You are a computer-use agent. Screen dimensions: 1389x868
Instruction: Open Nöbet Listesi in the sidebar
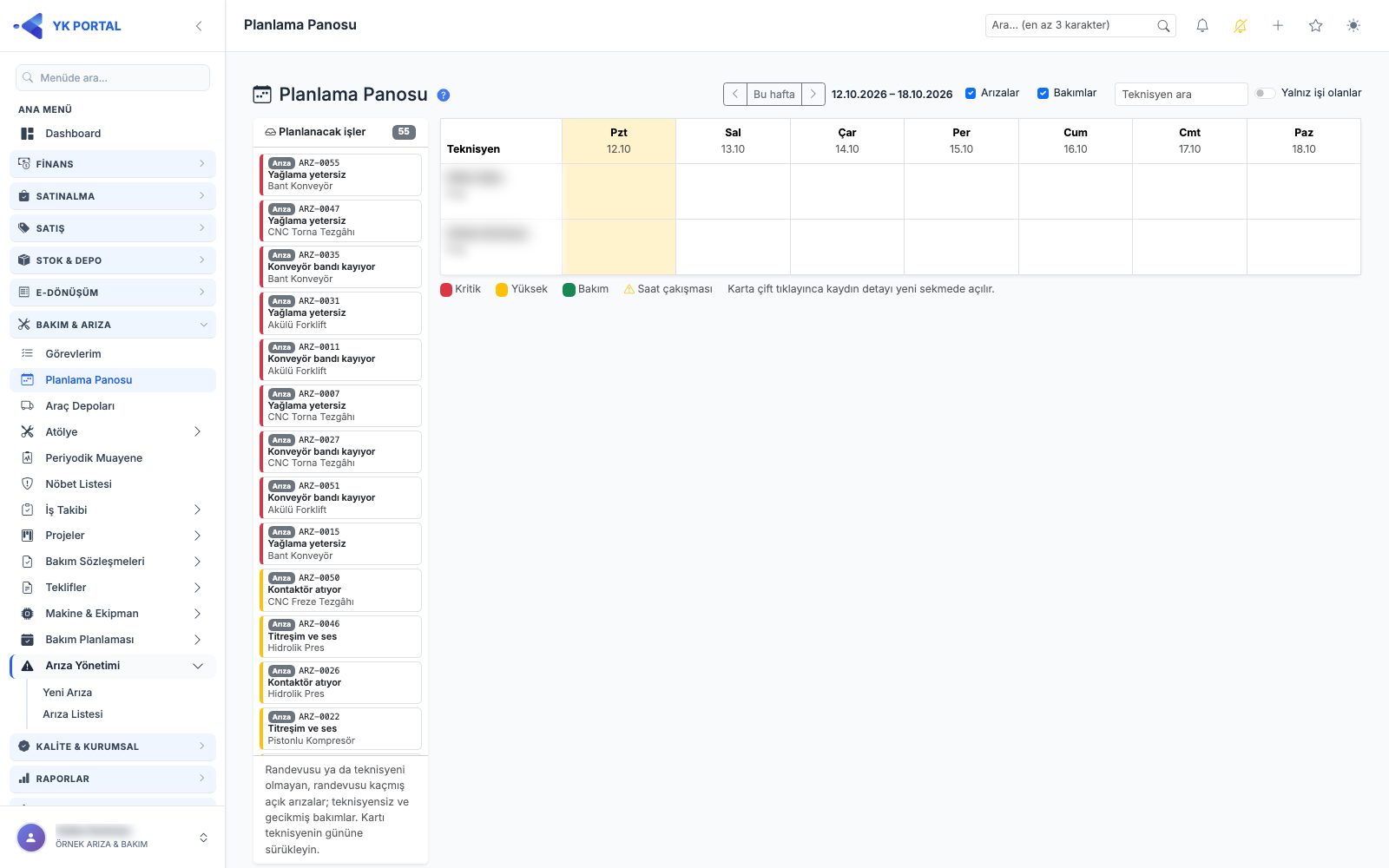(113, 484)
